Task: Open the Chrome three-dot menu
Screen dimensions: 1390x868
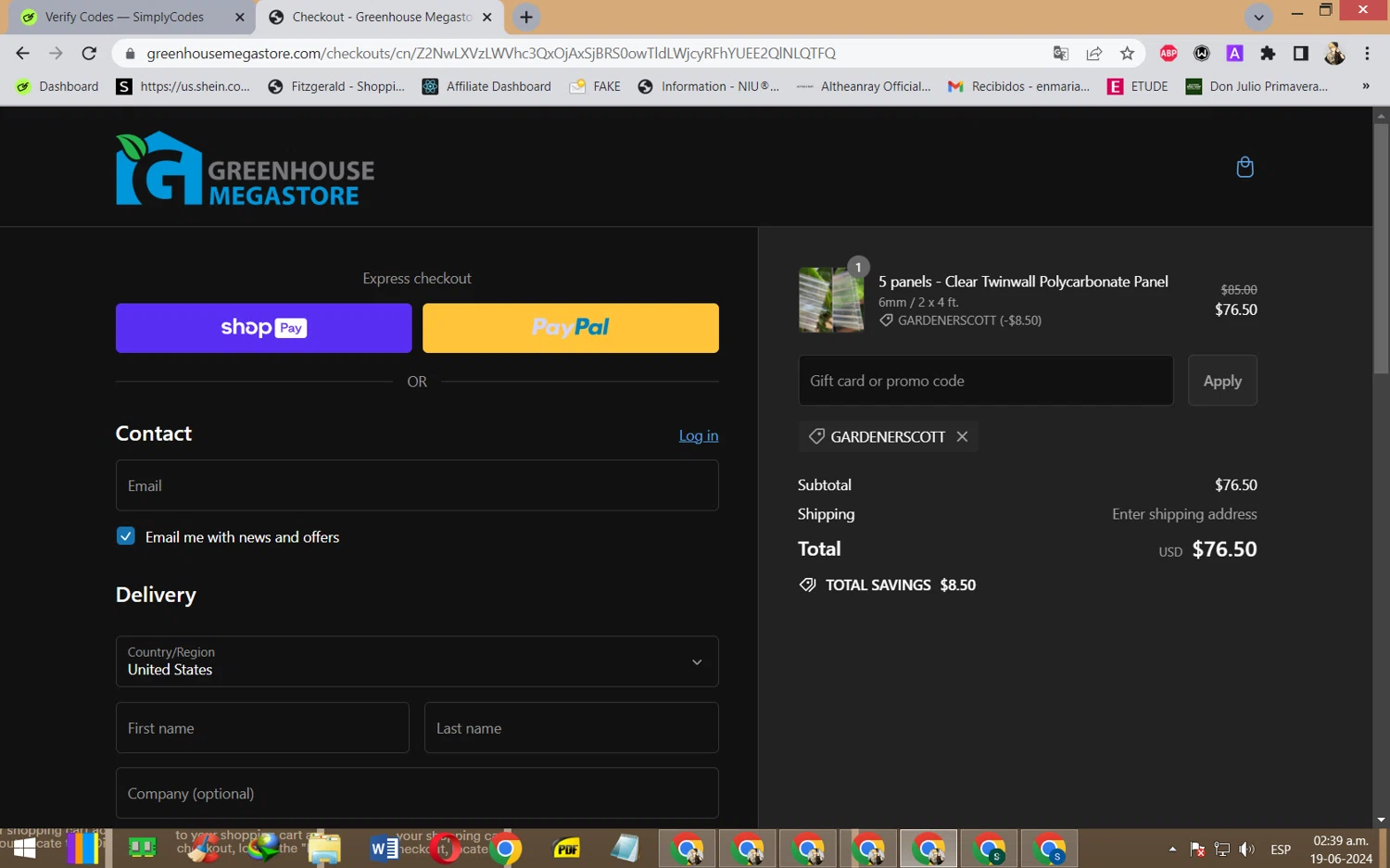Action: pos(1367,54)
